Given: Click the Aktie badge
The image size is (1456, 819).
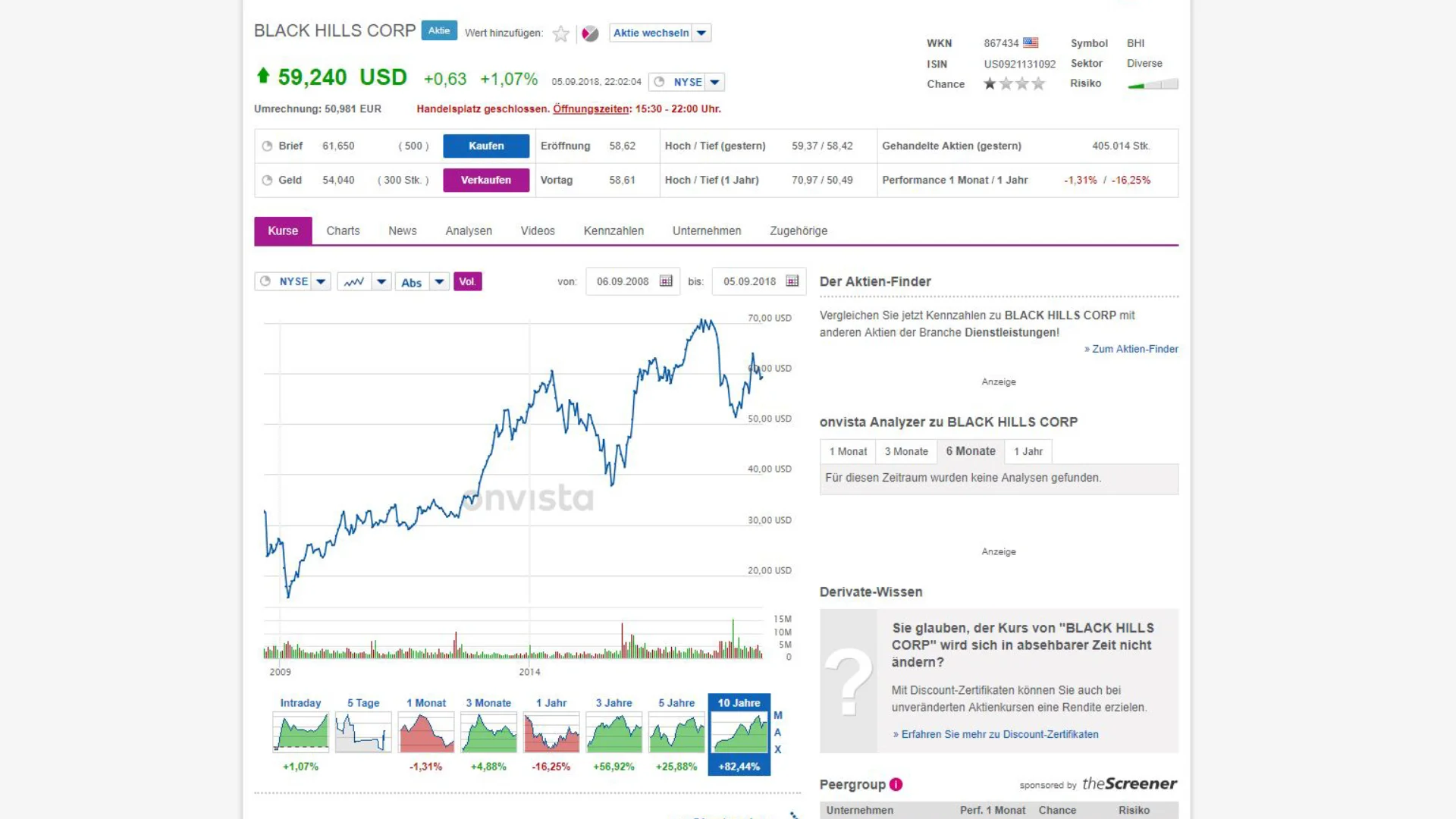Looking at the screenshot, I should click(439, 31).
